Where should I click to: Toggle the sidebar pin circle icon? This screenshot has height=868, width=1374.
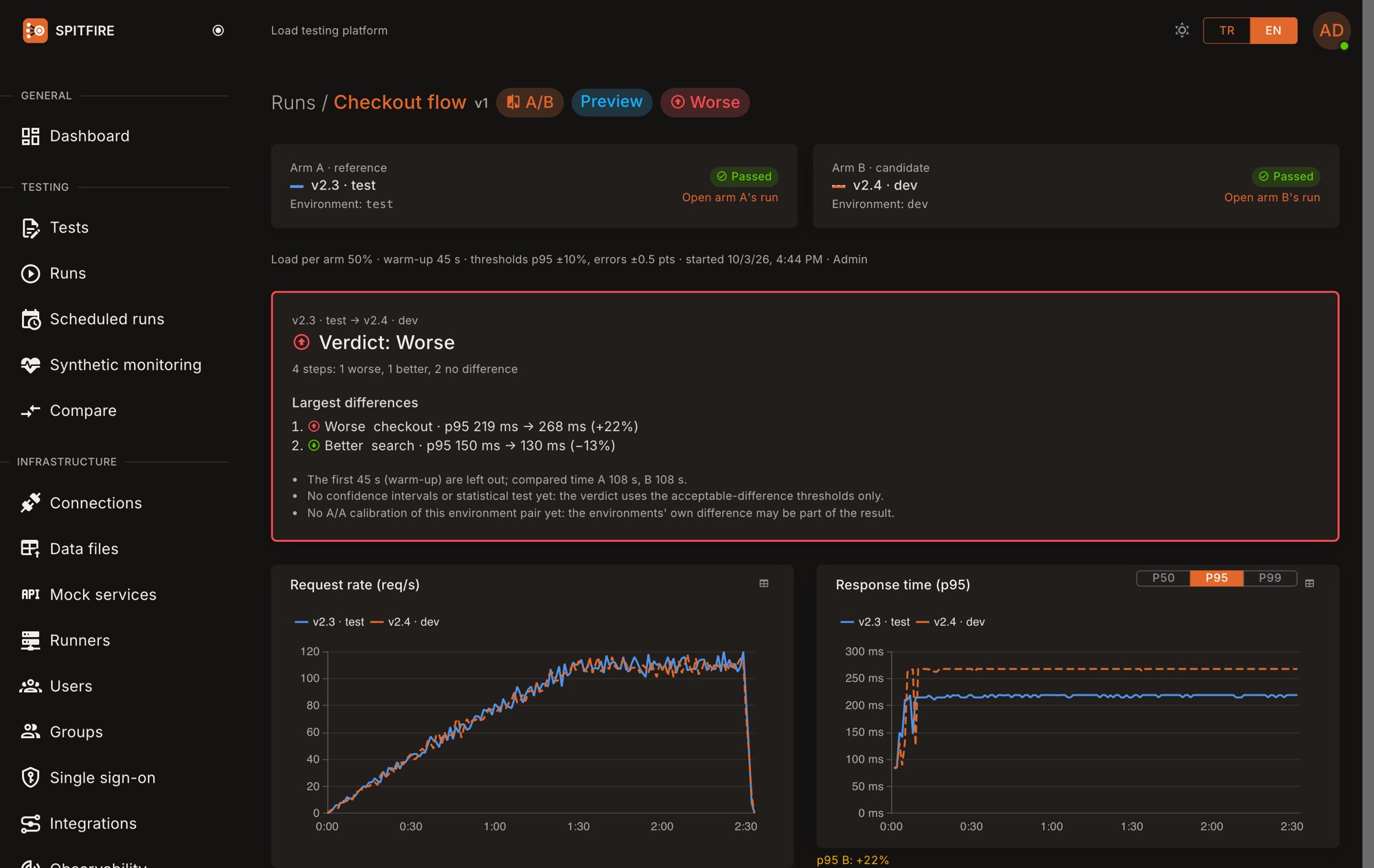point(218,30)
